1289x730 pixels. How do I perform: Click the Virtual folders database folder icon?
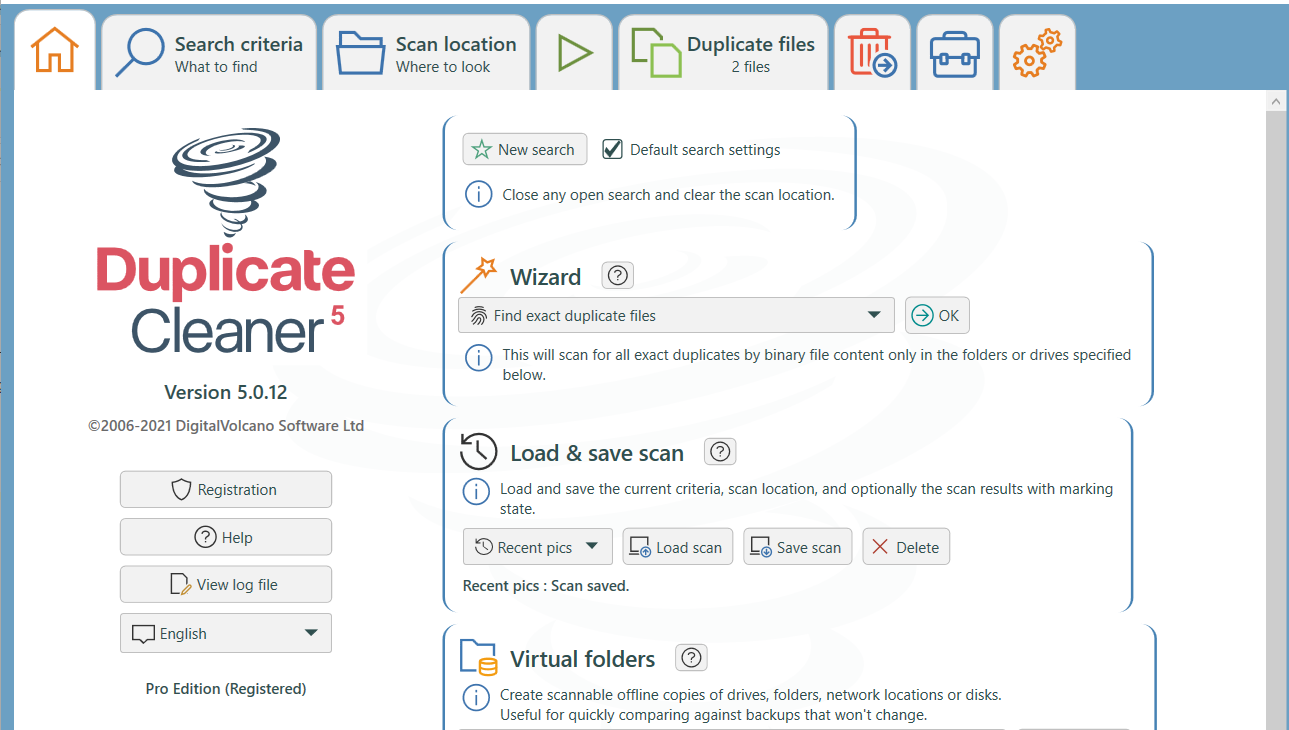tap(478, 658)
